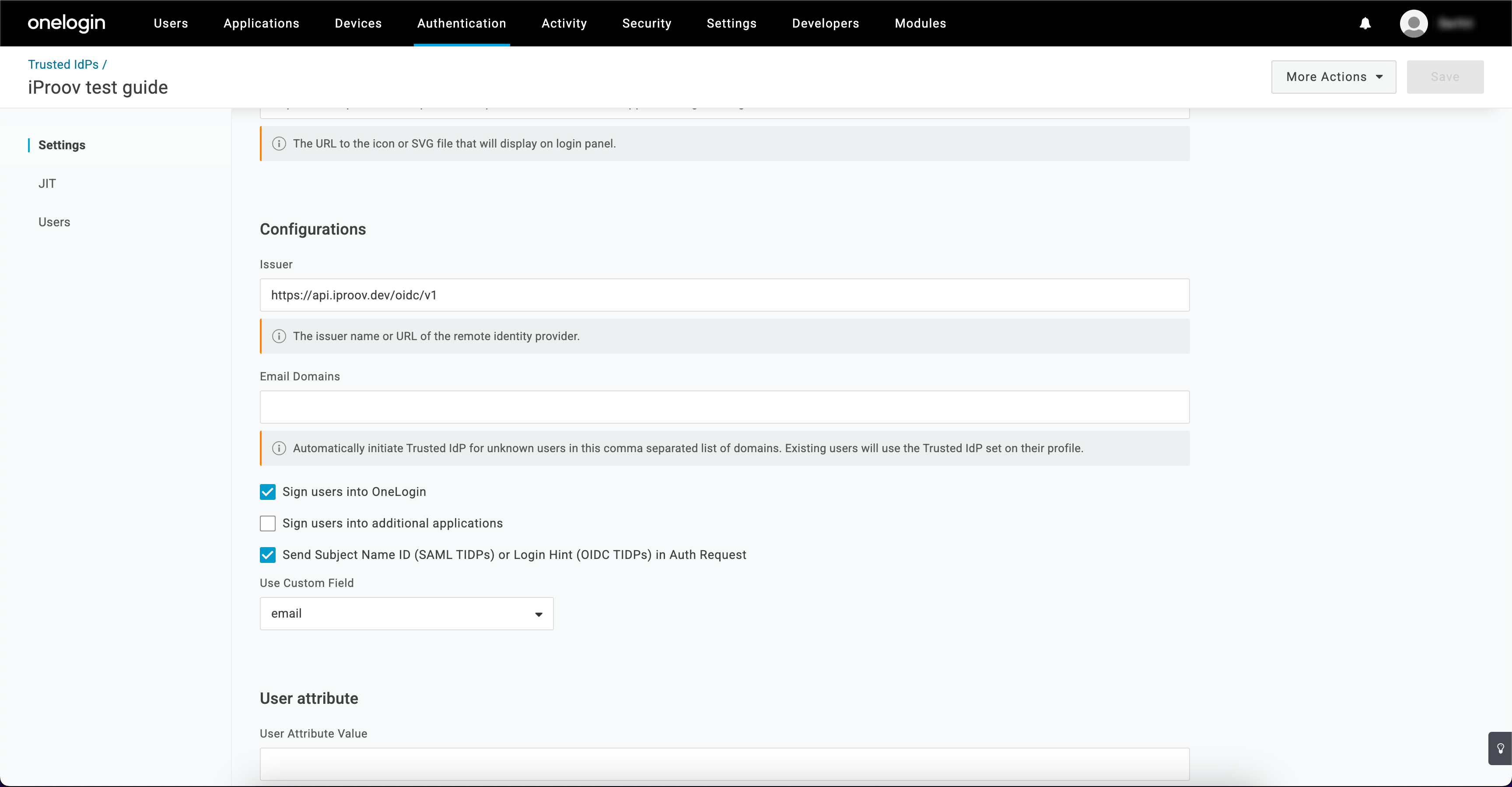Select the Settings sidebar tab
Viewport: 1512px width, 787px height.
coord(62,145)
